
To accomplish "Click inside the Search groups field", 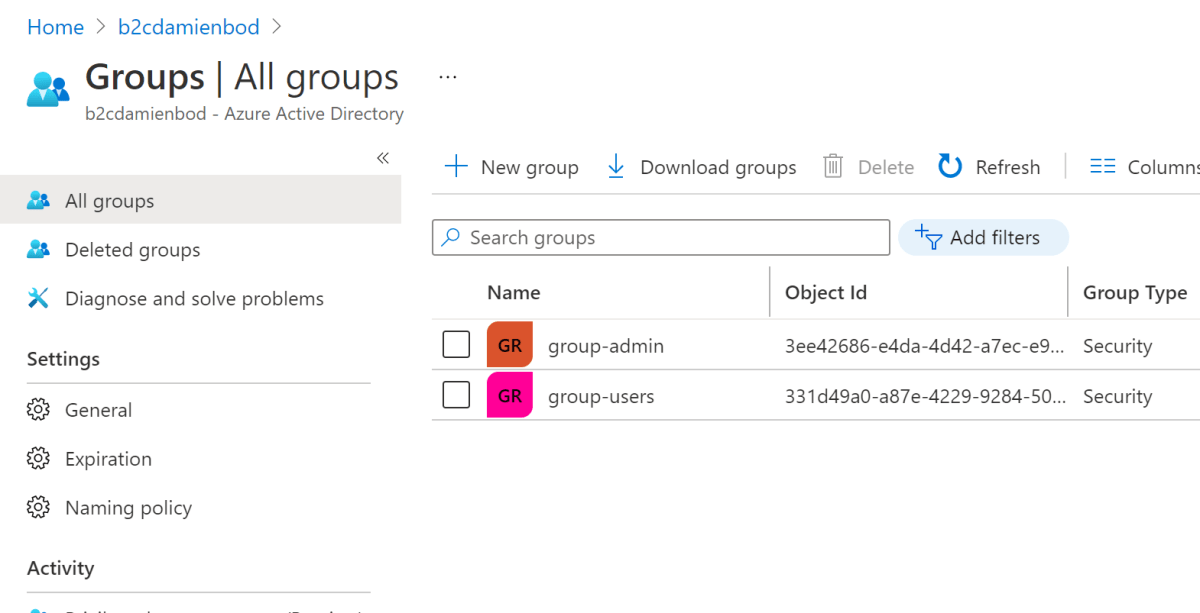I will click(660, 237).
